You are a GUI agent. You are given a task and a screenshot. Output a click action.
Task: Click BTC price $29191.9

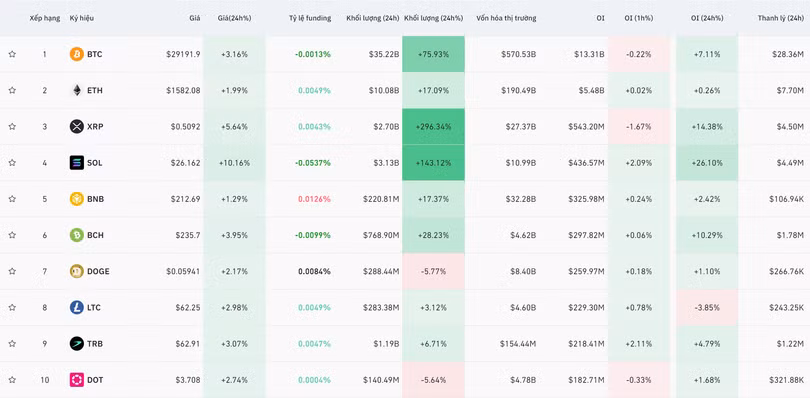183,54
